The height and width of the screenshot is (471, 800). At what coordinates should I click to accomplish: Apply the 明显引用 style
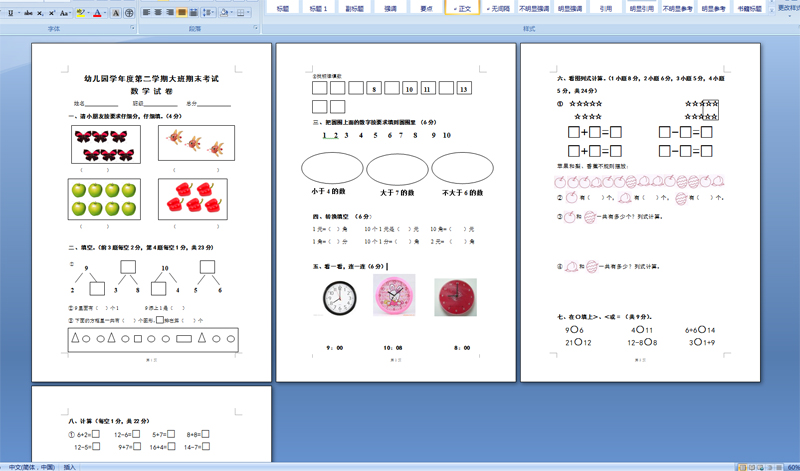pyautogui.click(x=641, y=7)
